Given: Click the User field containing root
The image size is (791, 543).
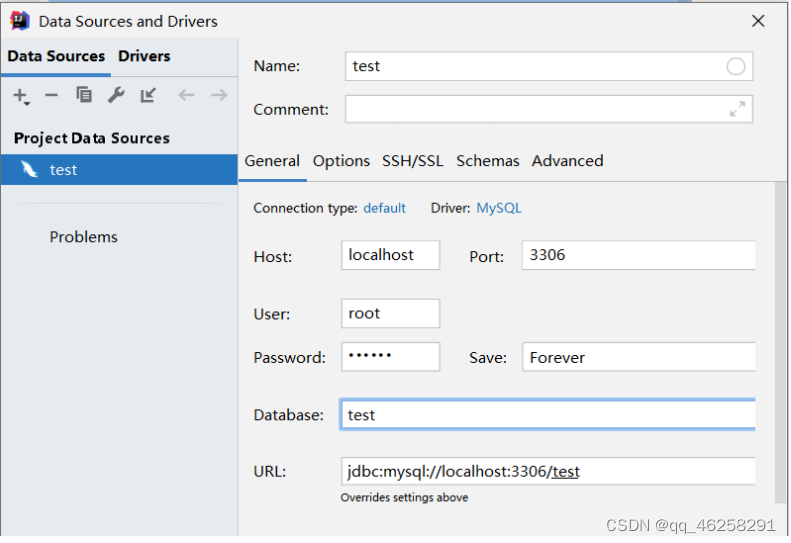Looking at the screenshot, I should click(390, 313).
